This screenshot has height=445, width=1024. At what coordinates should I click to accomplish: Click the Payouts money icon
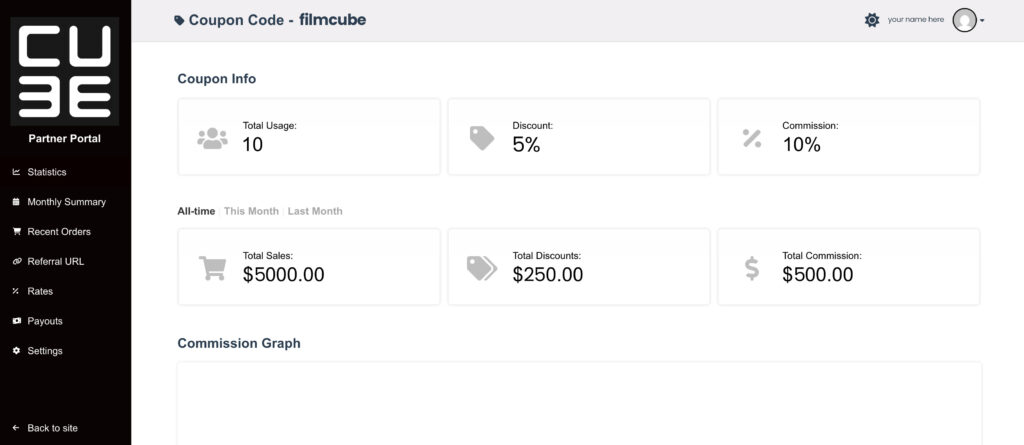16,322
